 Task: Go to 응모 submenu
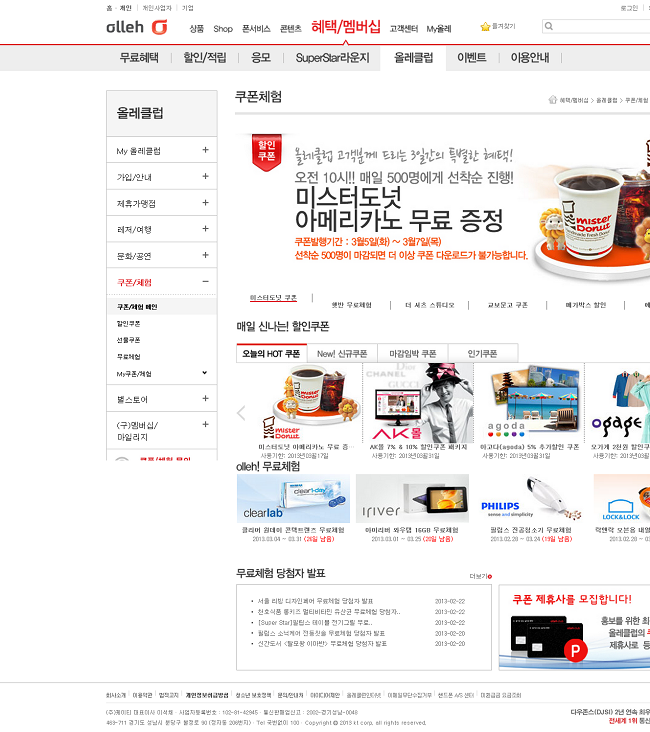click(261, 58)
